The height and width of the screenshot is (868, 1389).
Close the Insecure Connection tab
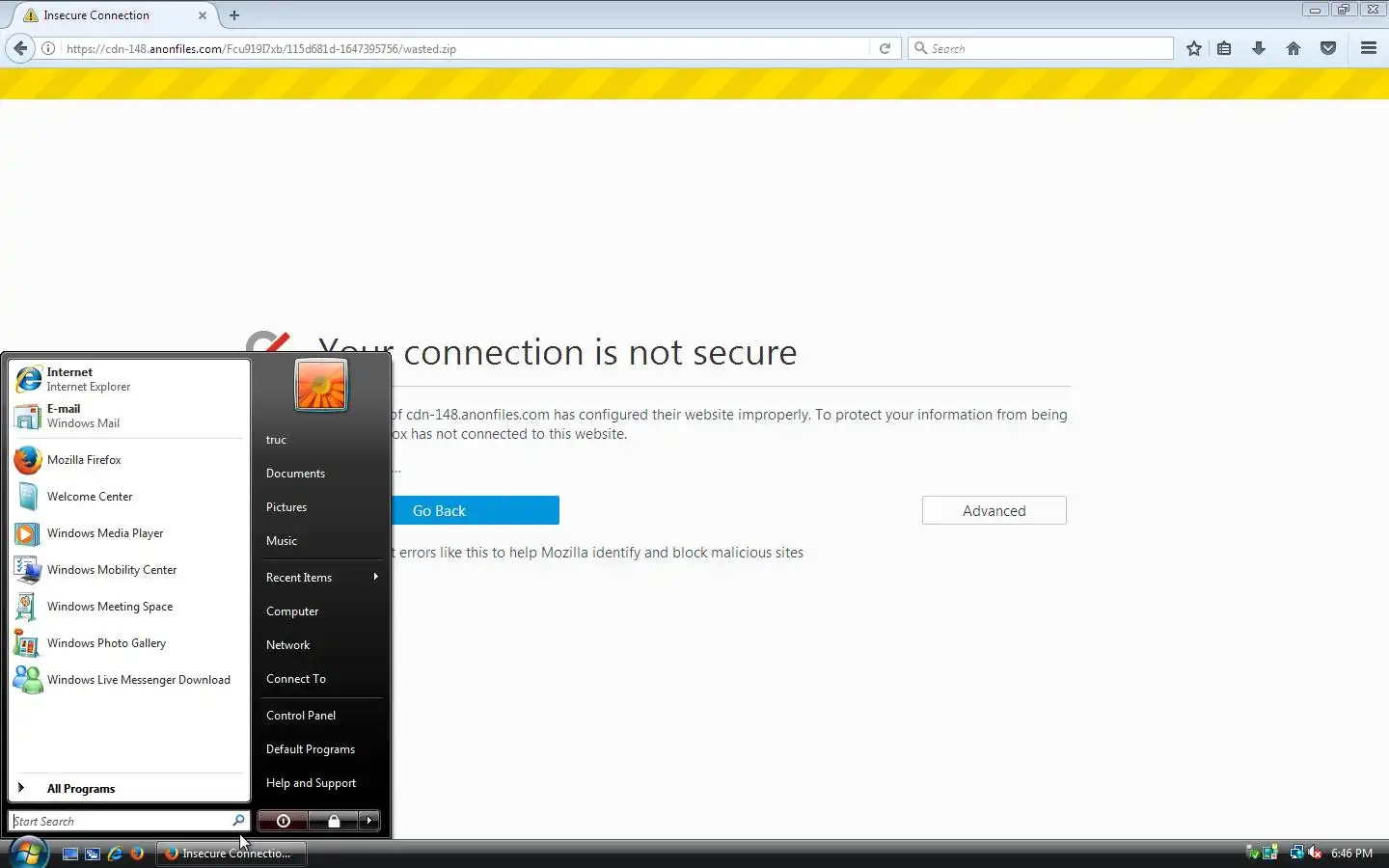click(x=203, y=15)
